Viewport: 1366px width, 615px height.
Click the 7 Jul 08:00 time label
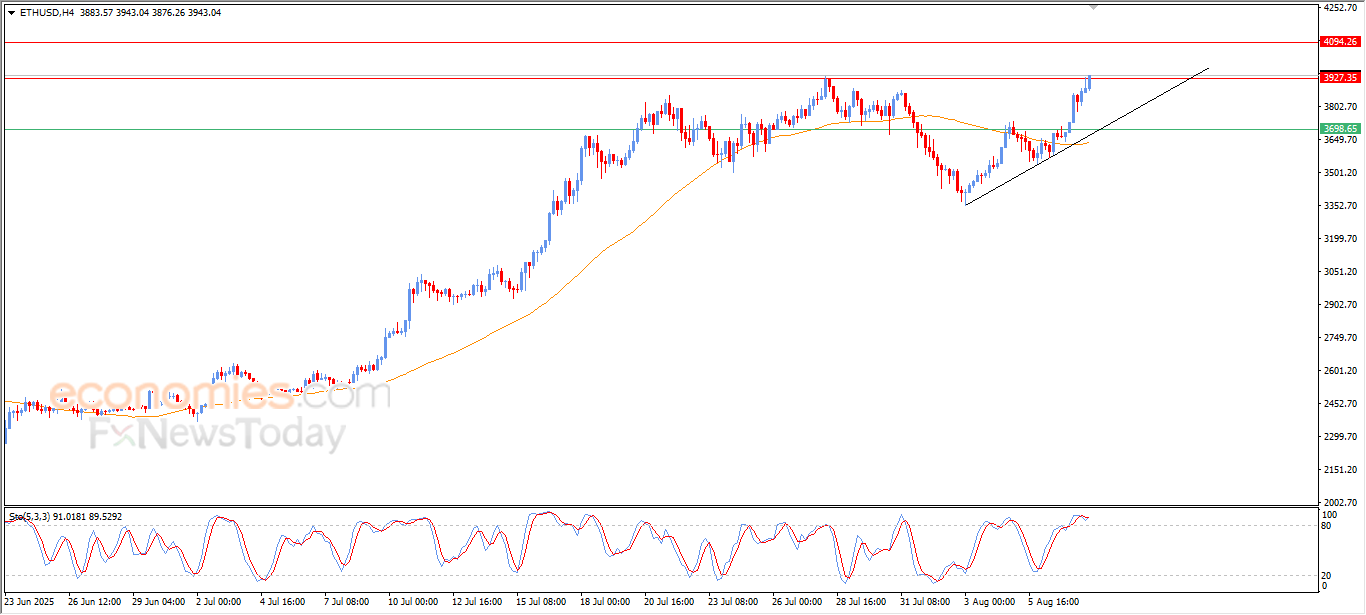coord(348,602)
